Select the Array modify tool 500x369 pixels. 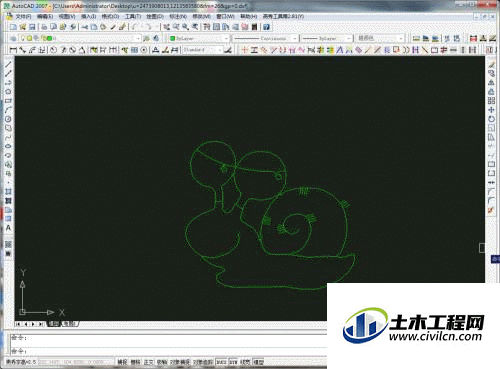[x=491, y=100]
